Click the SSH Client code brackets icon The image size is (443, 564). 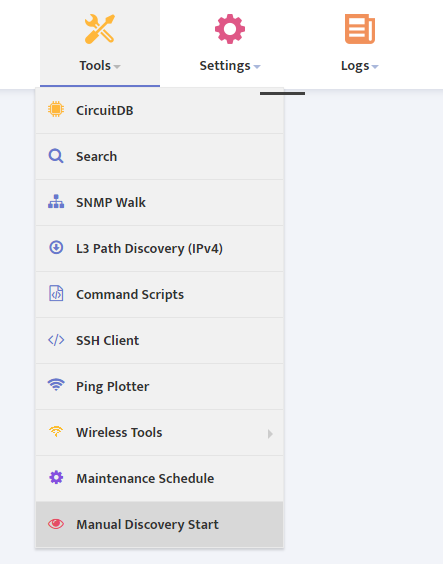[56, 340]
